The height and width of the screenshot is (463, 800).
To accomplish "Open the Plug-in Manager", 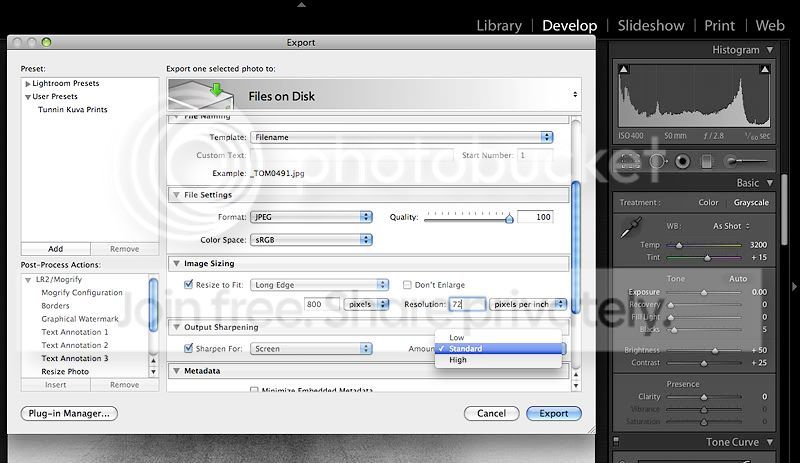I will (69, 413).
